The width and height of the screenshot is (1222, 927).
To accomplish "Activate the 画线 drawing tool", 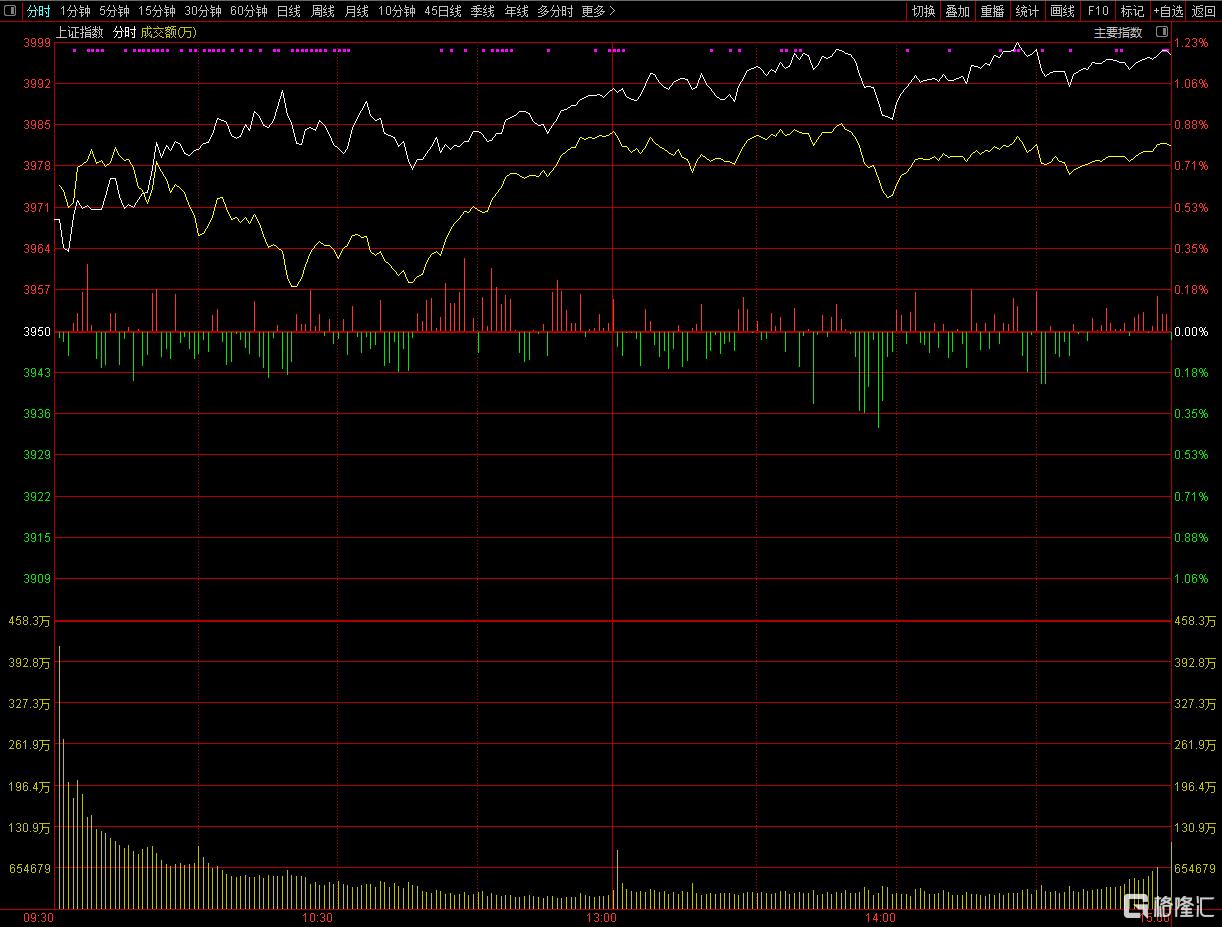I will (1062, 11).
